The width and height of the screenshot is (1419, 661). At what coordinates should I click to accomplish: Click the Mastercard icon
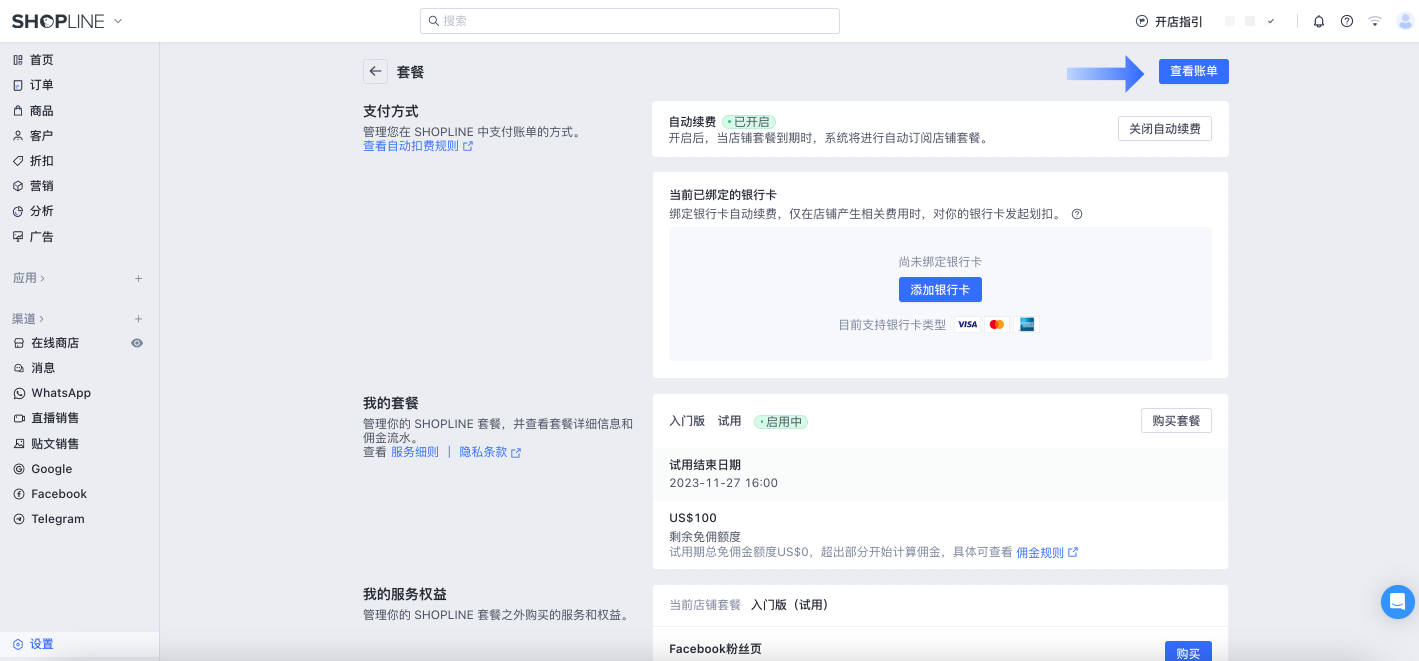point(997,324)
